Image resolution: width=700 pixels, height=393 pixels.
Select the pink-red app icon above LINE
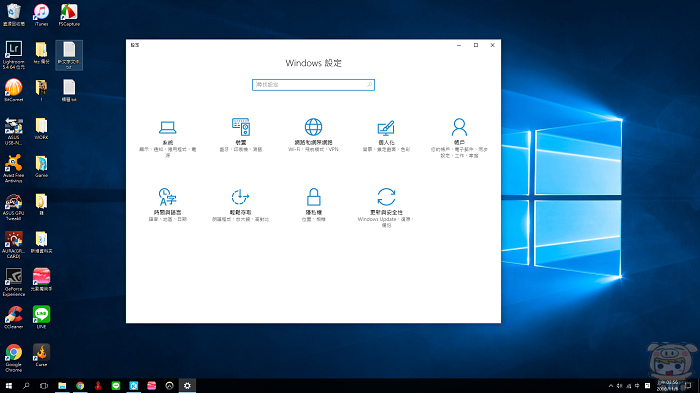coord(41,280)
